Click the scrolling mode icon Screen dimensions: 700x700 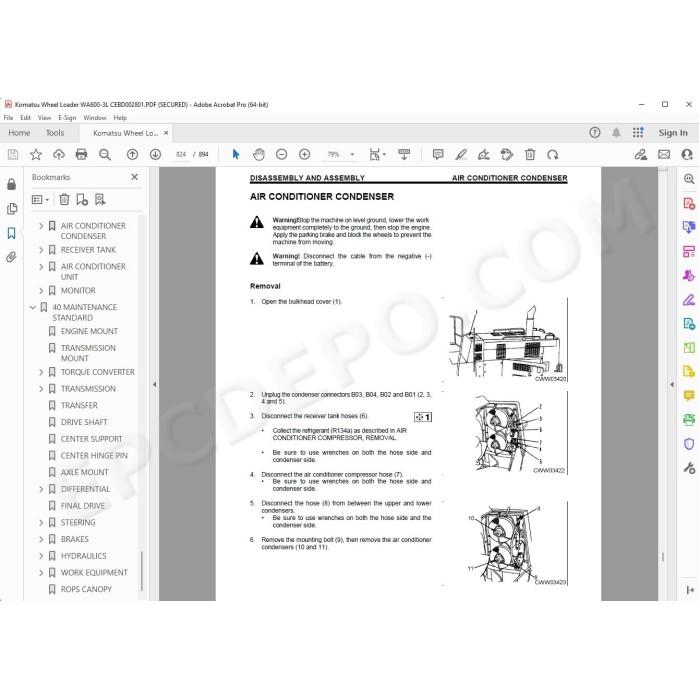(404, 154)
